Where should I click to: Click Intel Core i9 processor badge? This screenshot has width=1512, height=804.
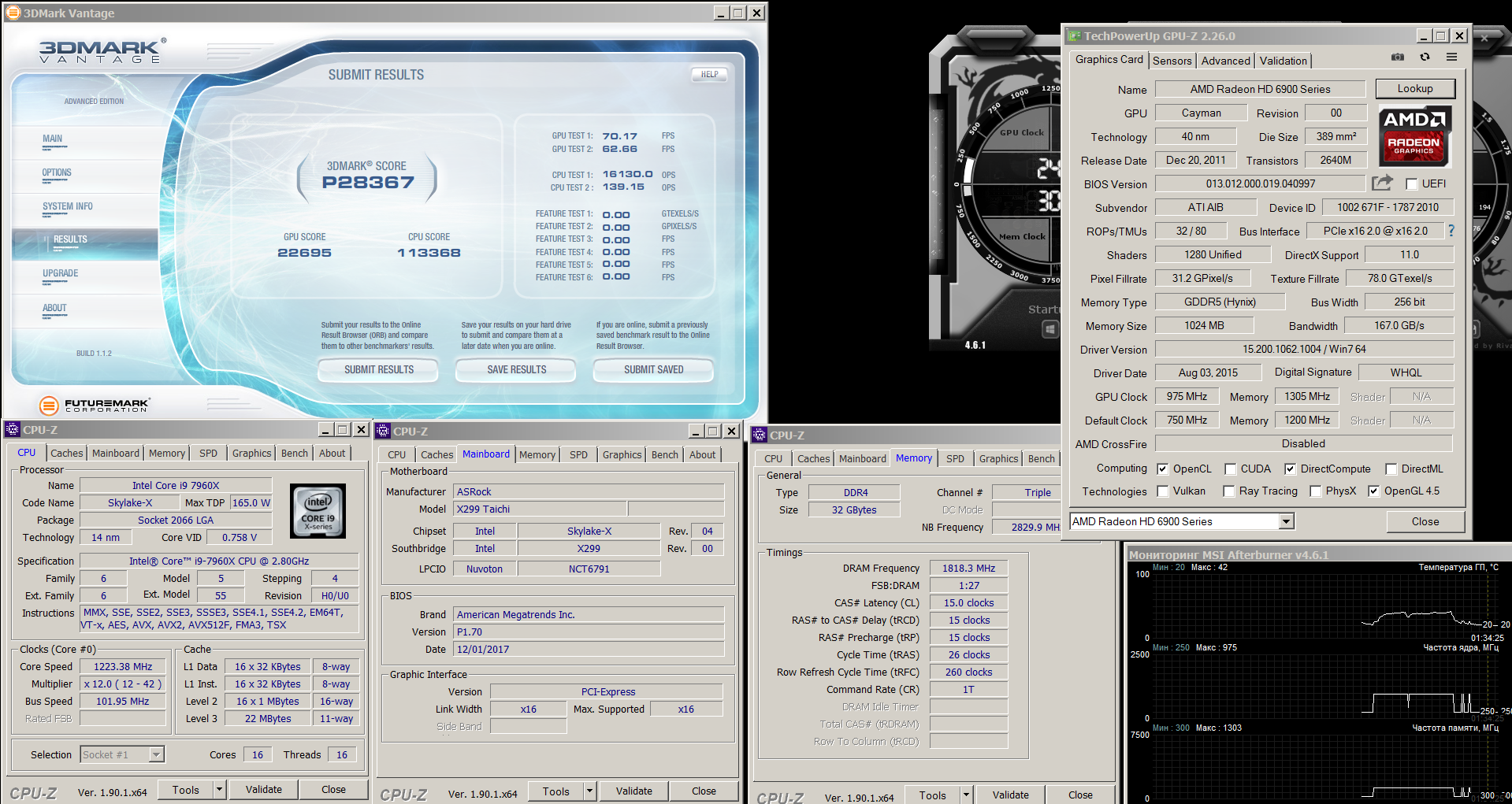[x=318, y=511]
